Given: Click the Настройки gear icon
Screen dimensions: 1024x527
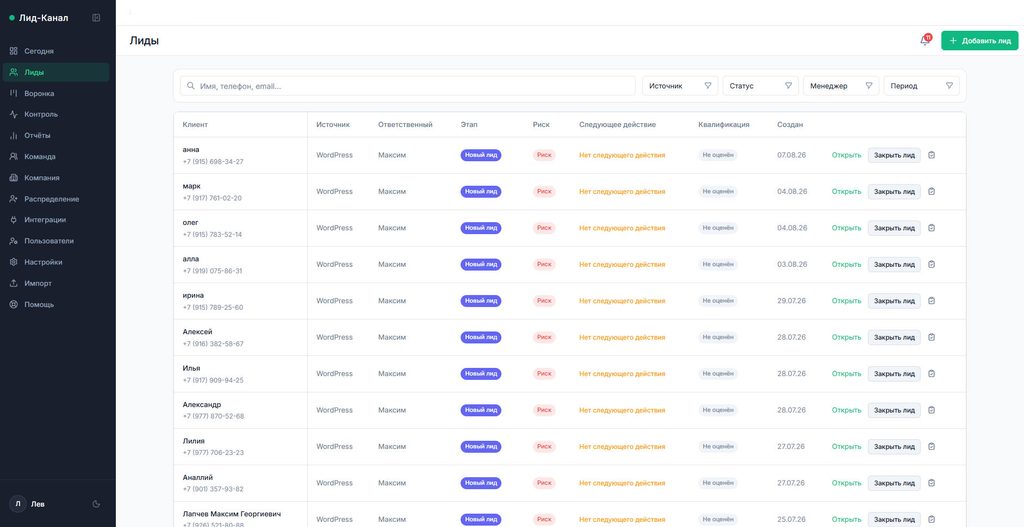Looking at the screenshot, I should [x=13, y=262].
